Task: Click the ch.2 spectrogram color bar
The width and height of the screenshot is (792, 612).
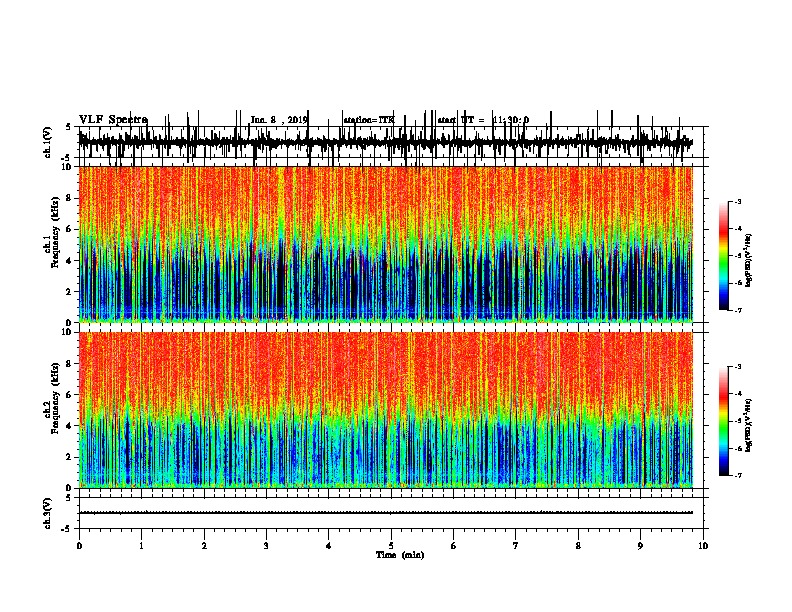Action: click(723, 421)
